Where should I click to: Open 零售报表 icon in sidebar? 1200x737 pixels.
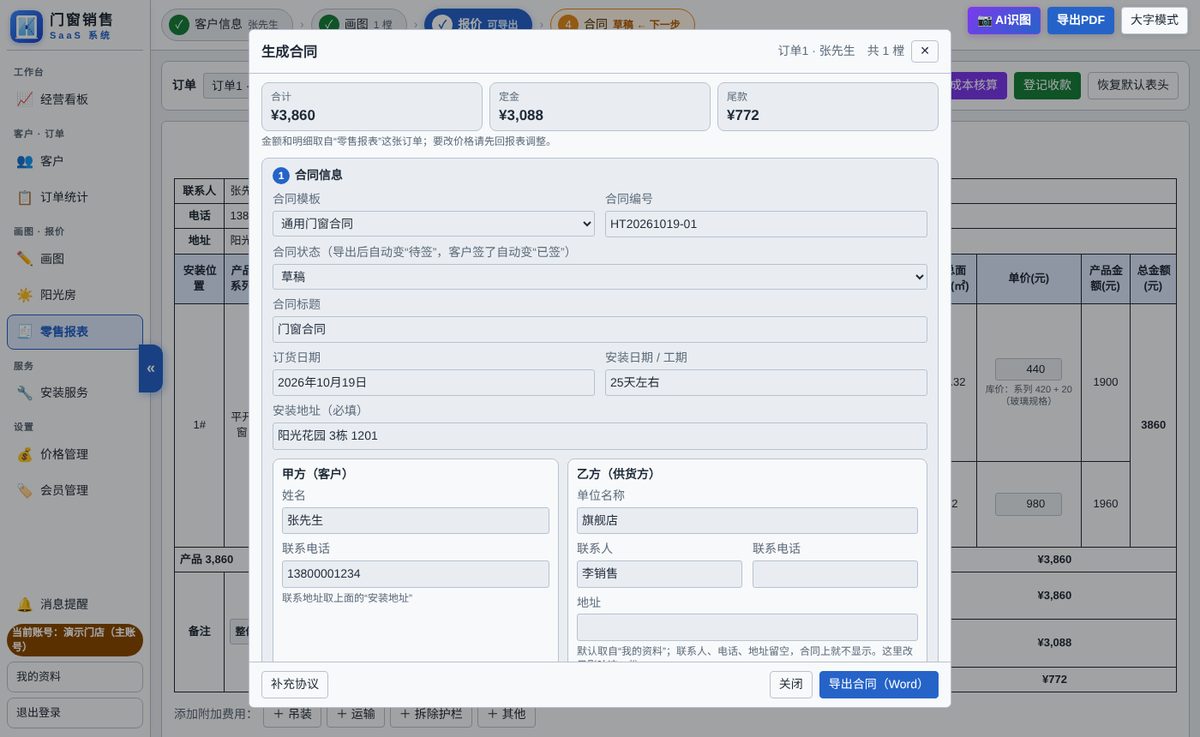25,332
